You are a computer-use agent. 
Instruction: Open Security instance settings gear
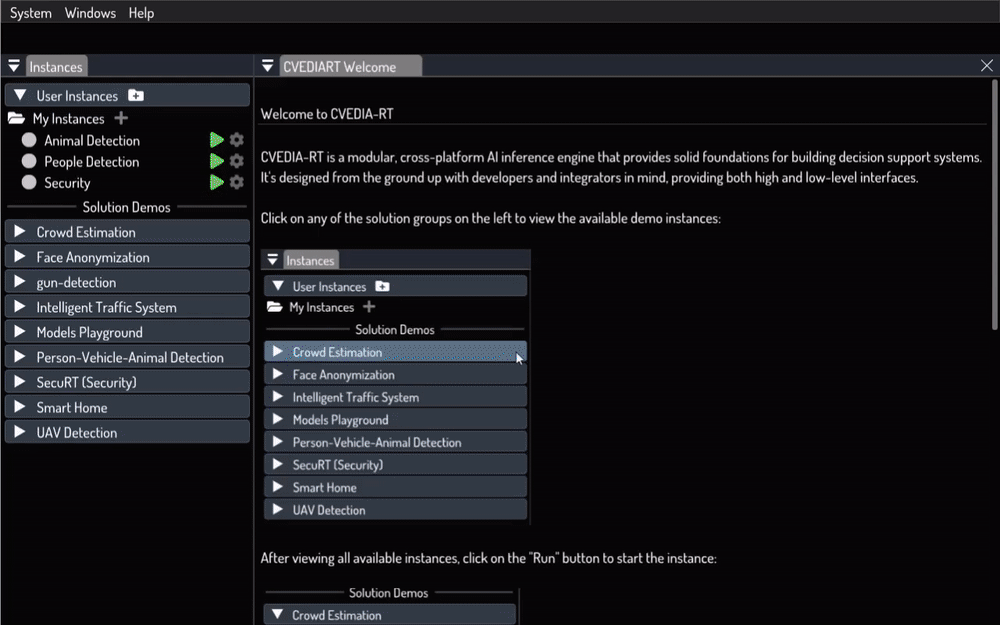tap(237, 182)
